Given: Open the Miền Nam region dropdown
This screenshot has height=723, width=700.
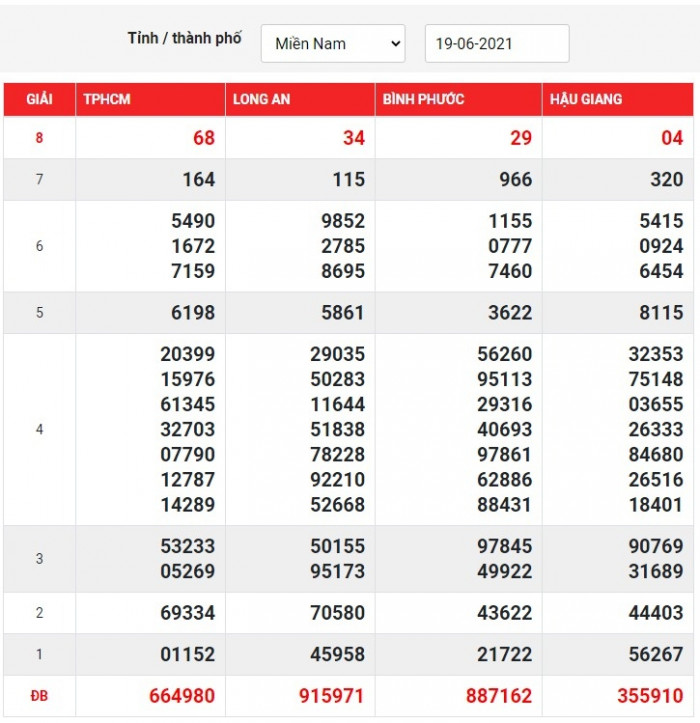Looking at the screenshot, I should [x=333, y=44].
